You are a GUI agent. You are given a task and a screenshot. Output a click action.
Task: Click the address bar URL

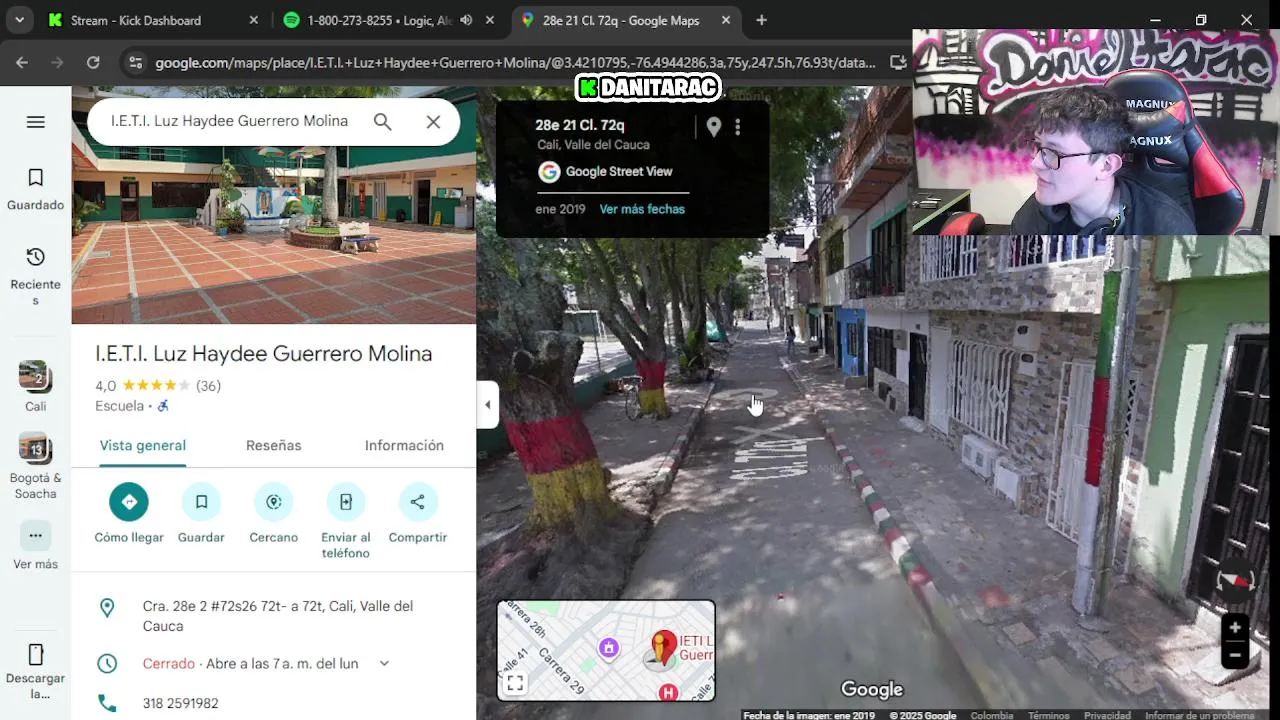point(515,62)
